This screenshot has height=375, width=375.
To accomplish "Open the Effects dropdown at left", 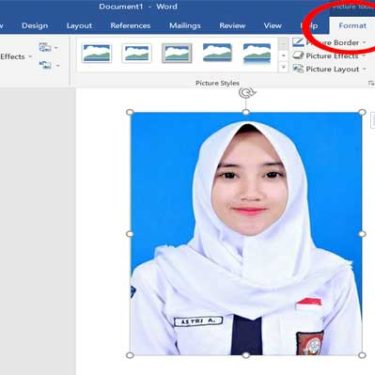I will click(16, 57).
